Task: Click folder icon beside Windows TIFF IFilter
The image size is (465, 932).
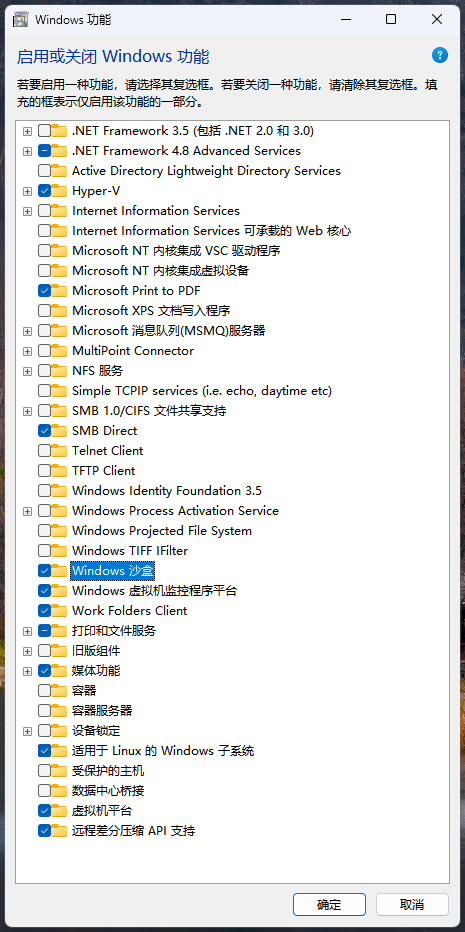Action: (x=59, y=550)
